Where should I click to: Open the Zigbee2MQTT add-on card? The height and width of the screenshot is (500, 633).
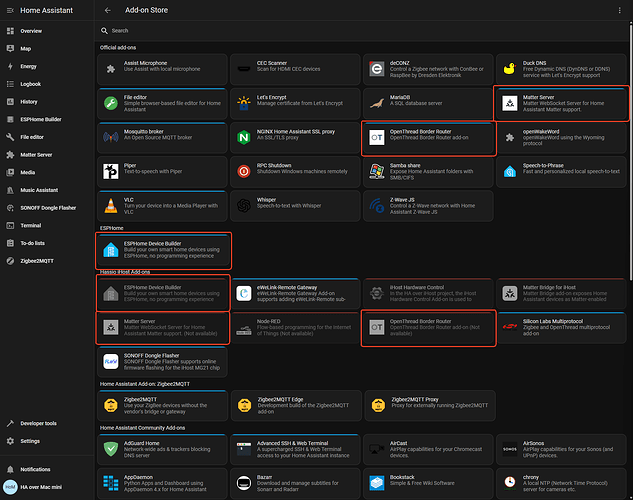[x=162, y=406]
